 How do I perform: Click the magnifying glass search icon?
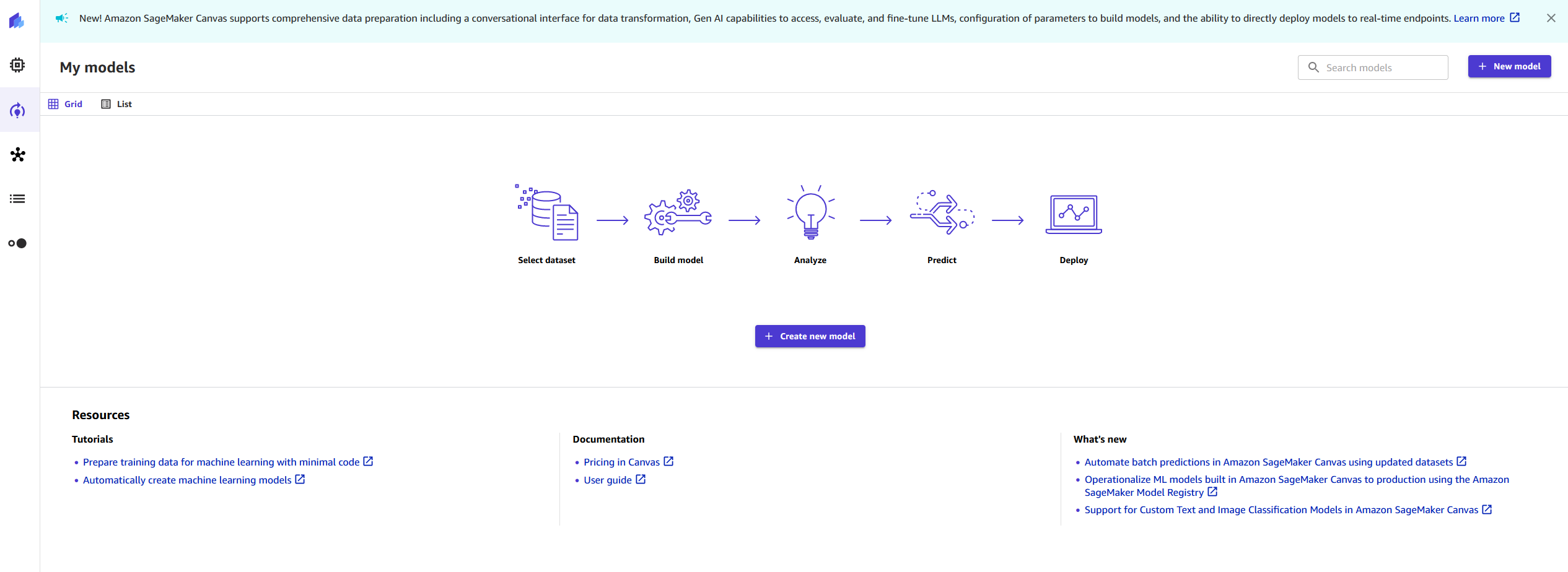[1313, 67]
